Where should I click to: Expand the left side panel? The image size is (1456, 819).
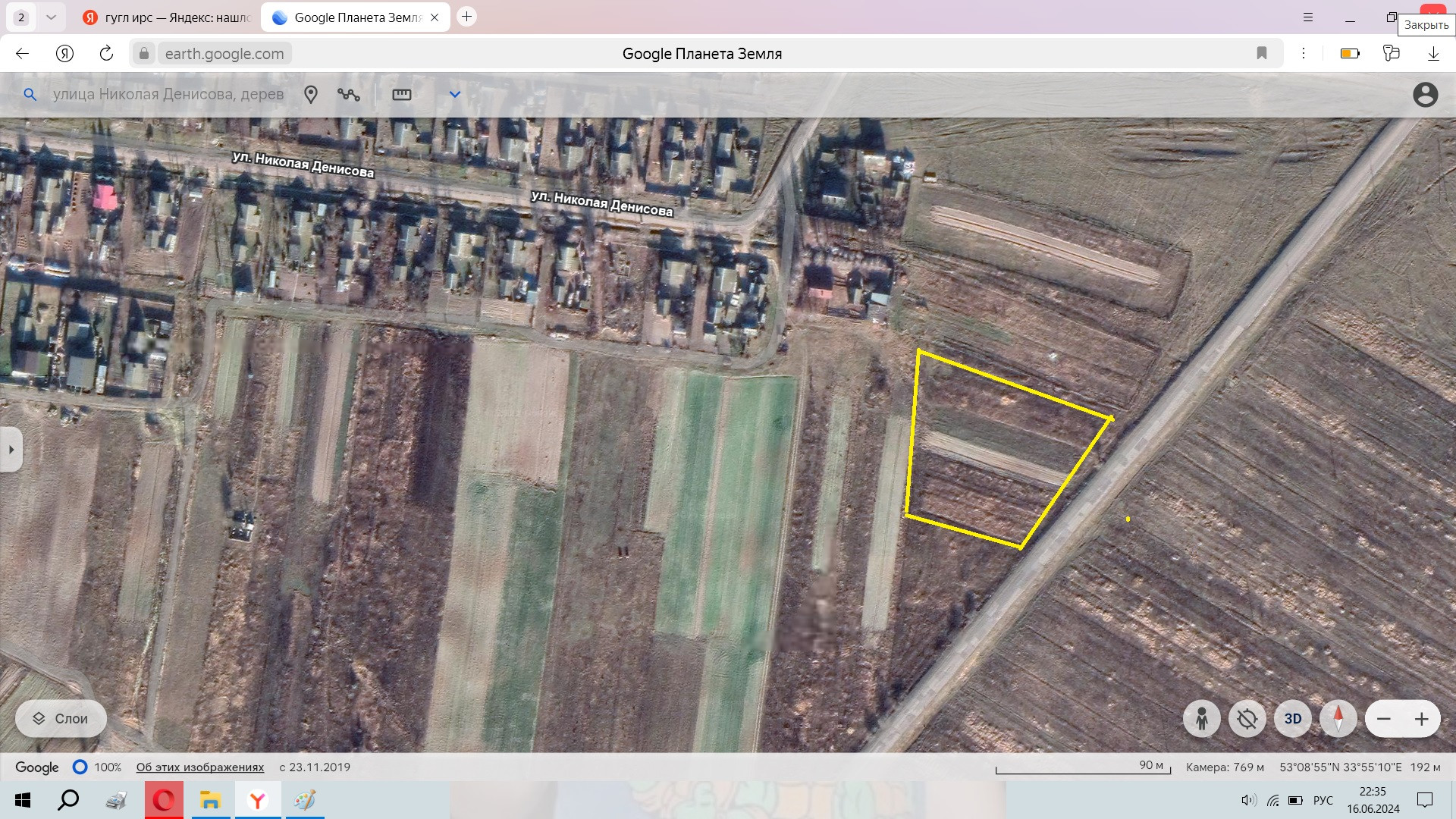(11, 450)
